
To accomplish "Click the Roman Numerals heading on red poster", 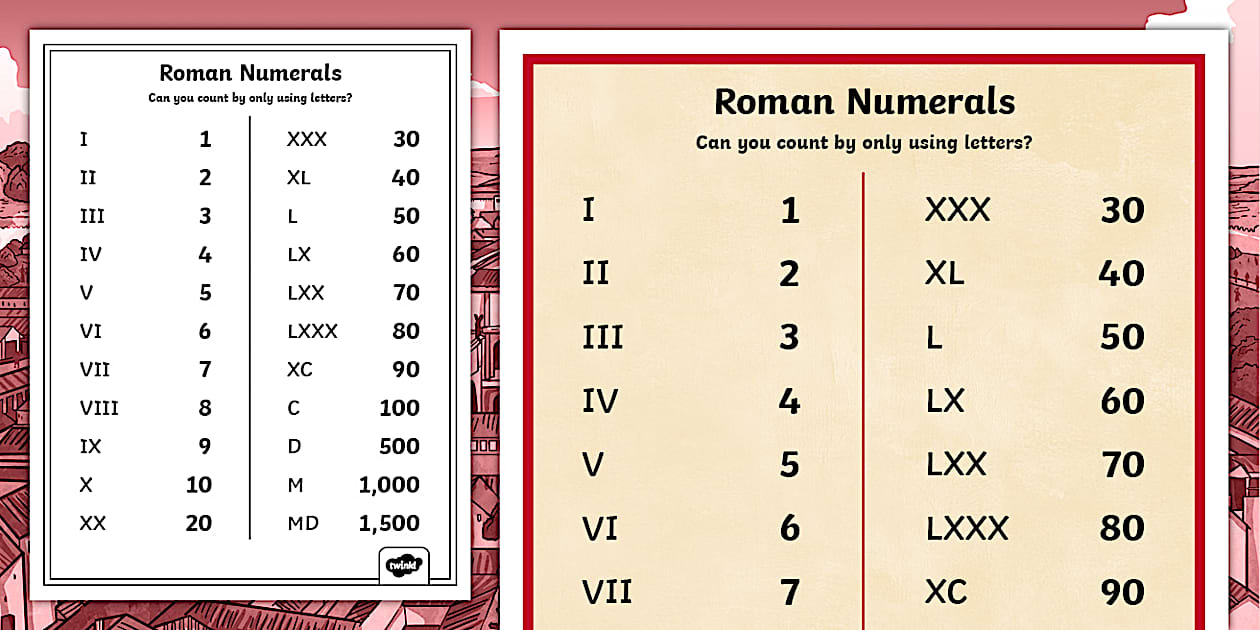I will click(864, 101).
